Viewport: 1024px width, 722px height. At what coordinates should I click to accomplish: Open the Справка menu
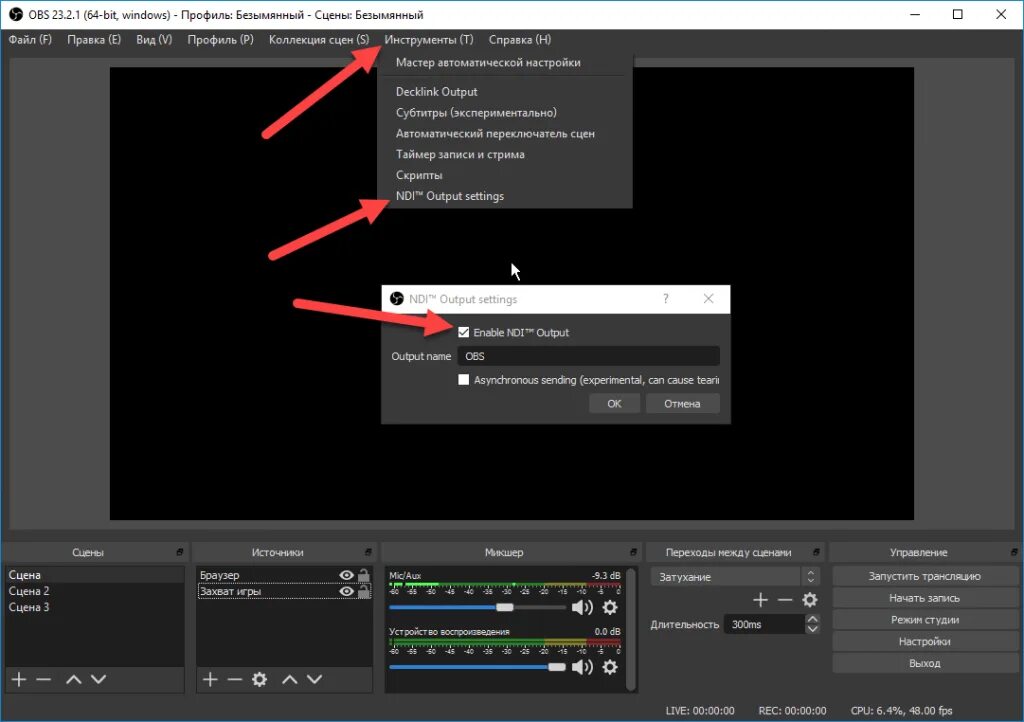(520, 40)
